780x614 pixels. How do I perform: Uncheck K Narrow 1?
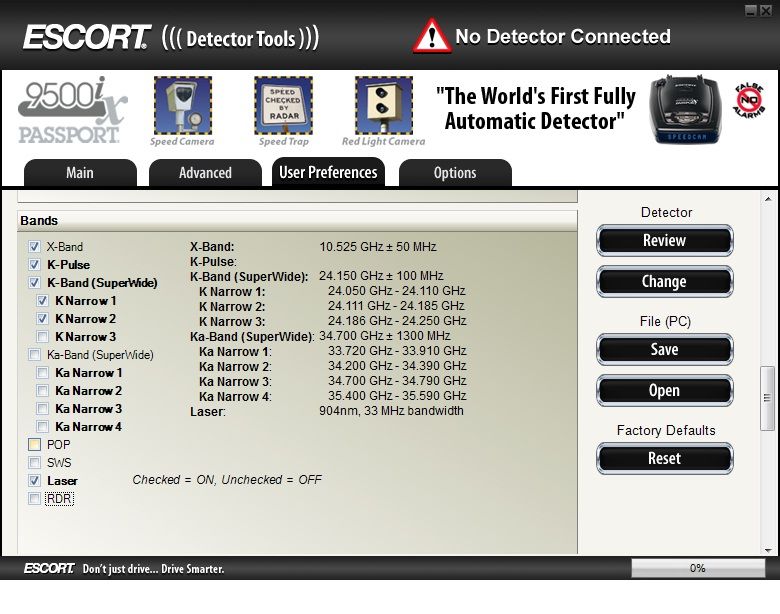(x=42, y=301)
